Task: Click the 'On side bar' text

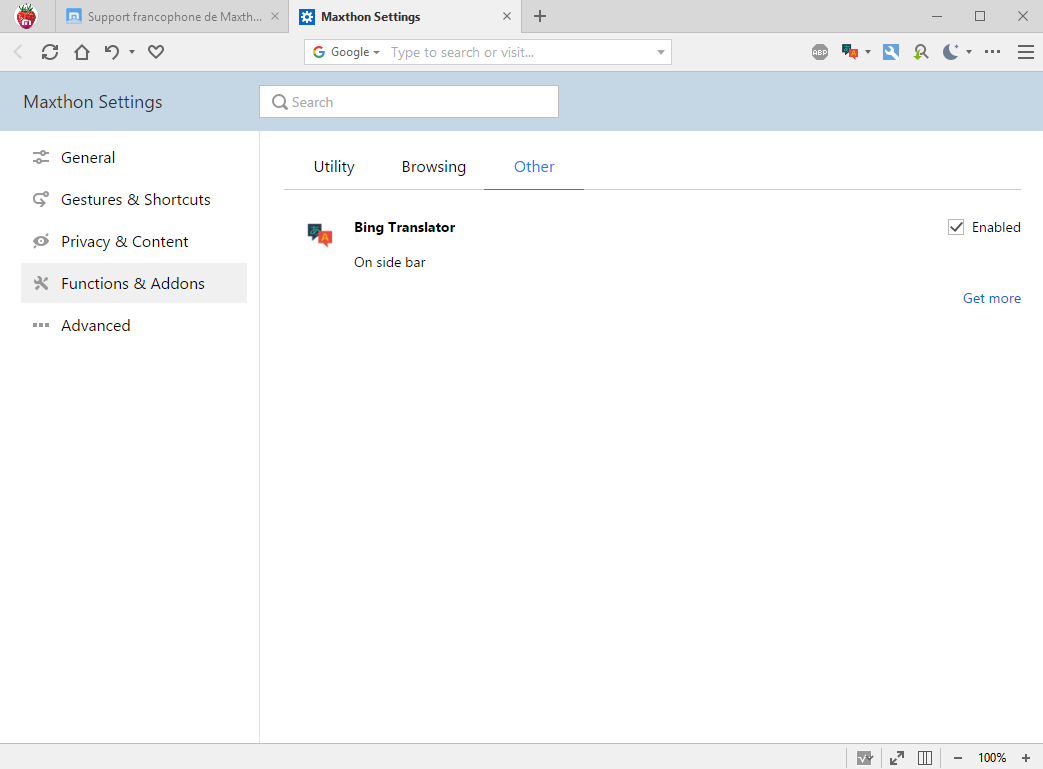Action: [x=390, y=263]
